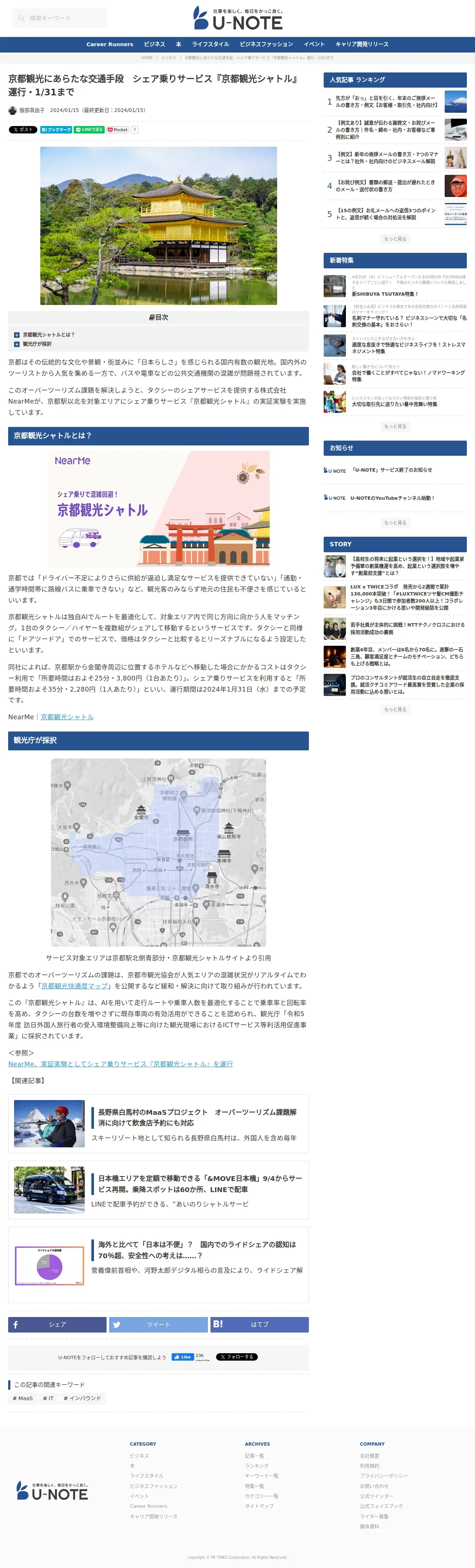475x1568 pixels.
Task: Open the Career Runners menu
Action: pos(110,44)
